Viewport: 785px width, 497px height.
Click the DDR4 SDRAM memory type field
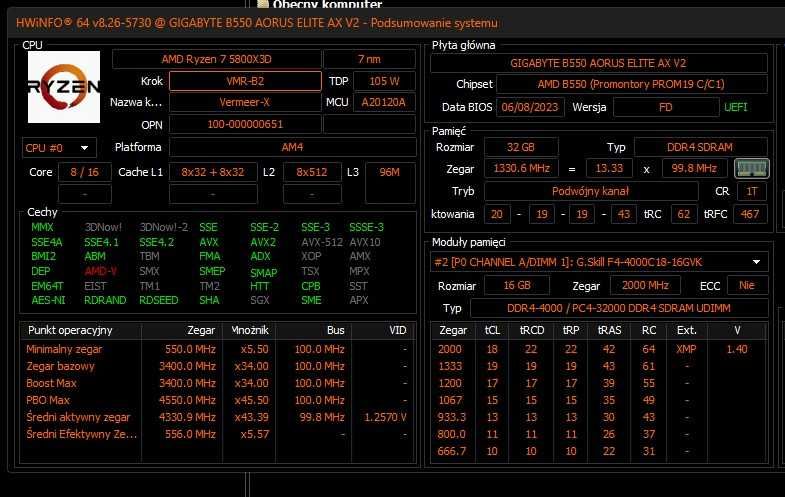[700, 147]
